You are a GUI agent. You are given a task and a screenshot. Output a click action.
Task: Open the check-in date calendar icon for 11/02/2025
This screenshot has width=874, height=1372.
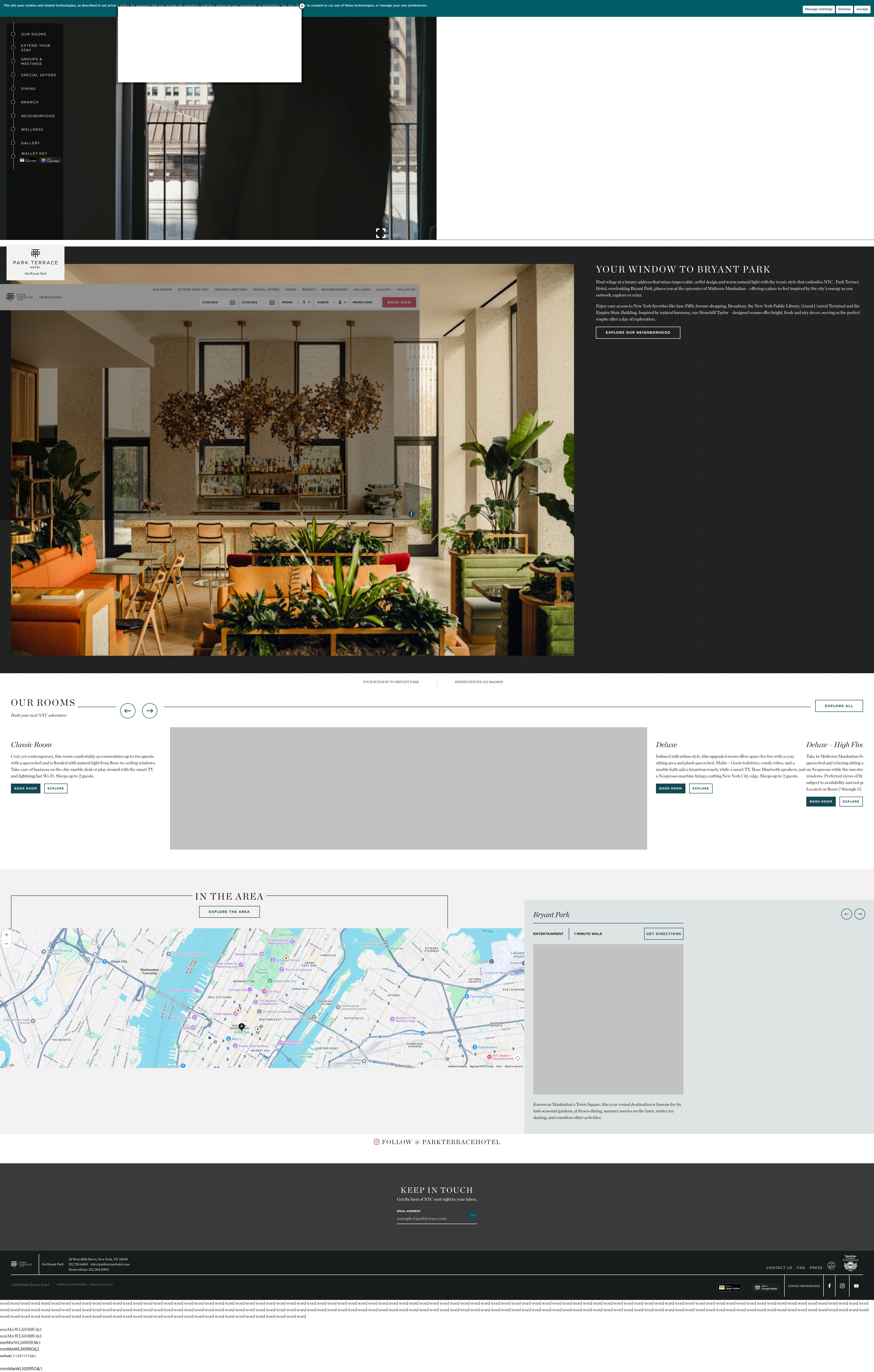[232, 303]
